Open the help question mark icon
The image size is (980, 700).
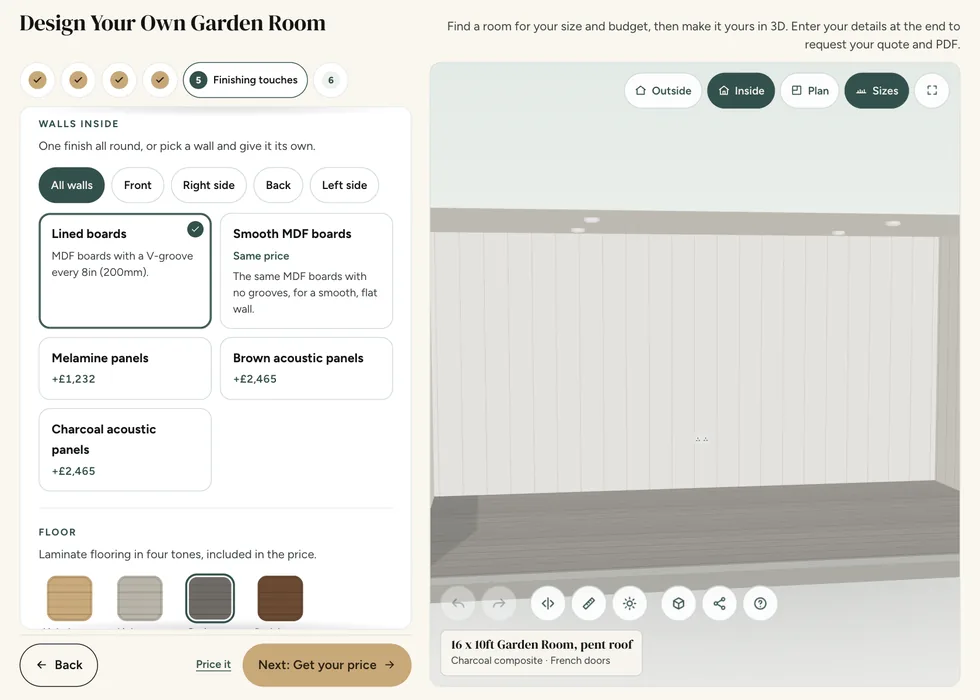[x=760, y=603]
